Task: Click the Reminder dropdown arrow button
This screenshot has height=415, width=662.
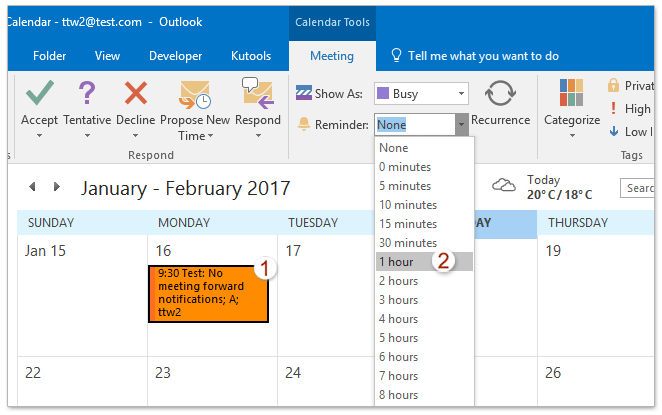Action: tap(461, 125)
